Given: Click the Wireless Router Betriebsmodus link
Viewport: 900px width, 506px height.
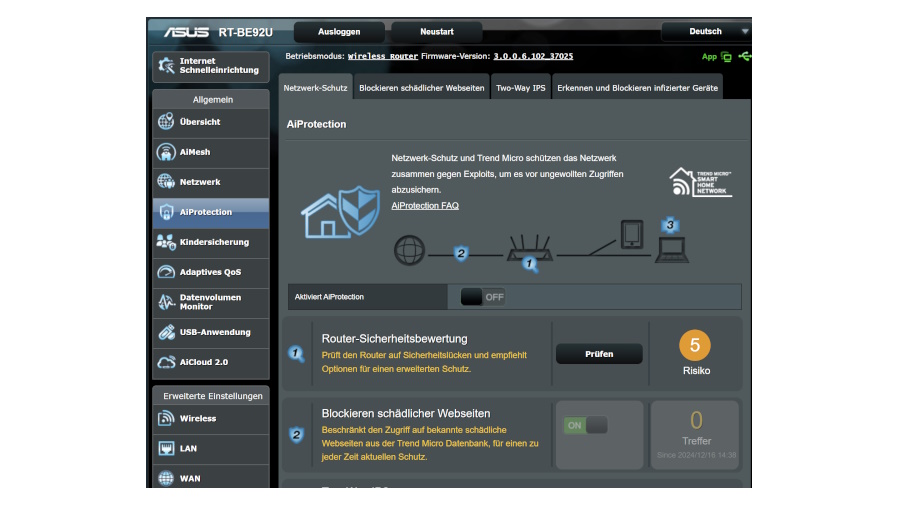Looking at the screenshot, I should point(383,56).
